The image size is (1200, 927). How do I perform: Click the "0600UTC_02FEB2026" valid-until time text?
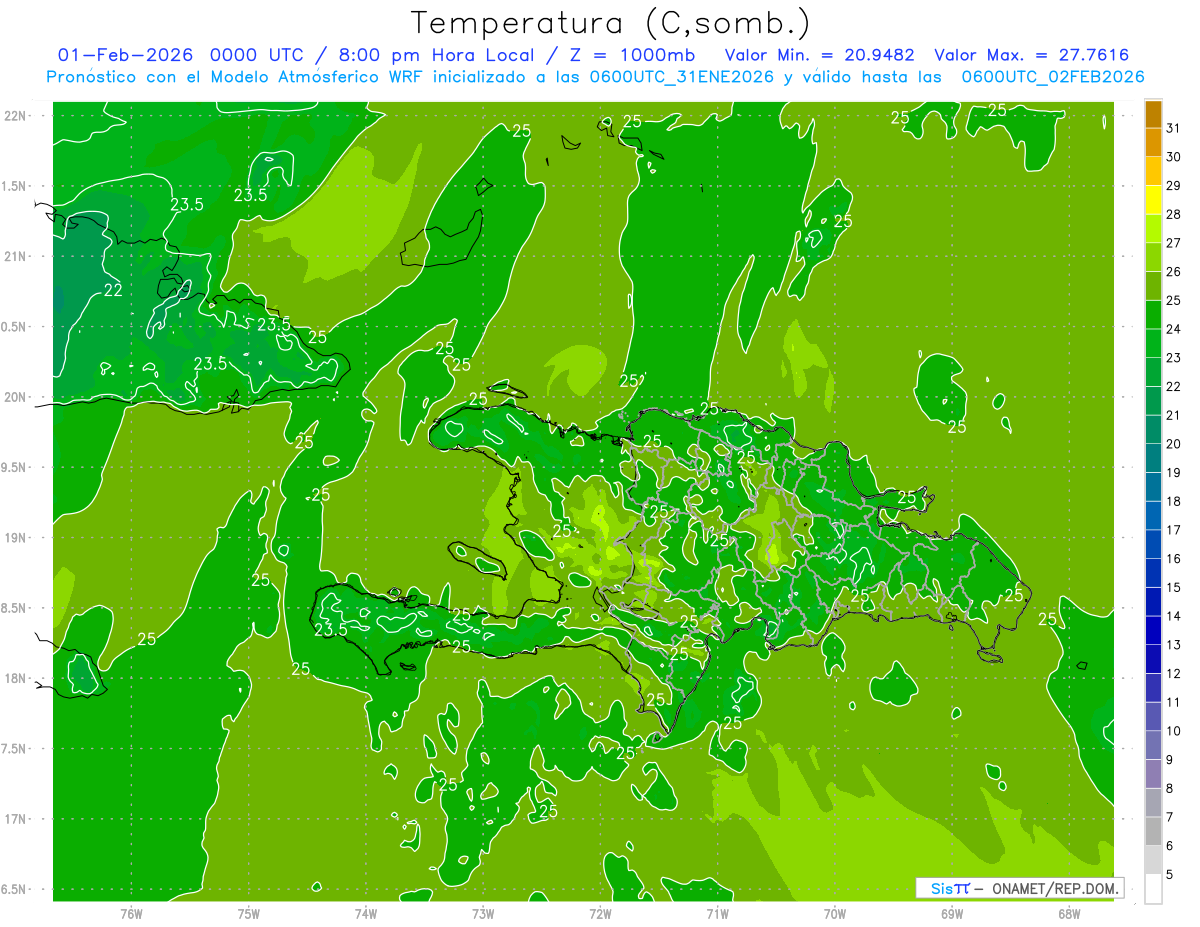(1053, 77)
